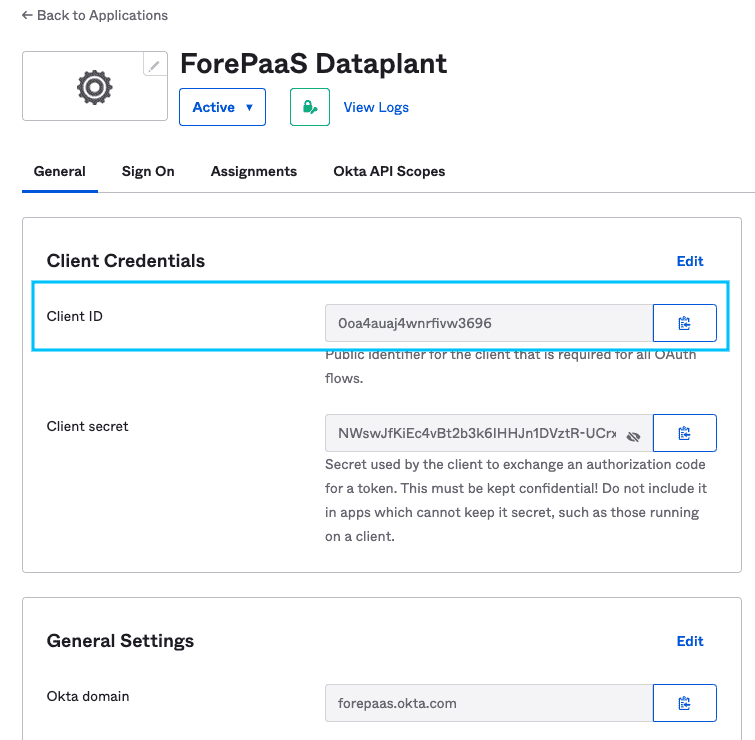Click the ForePaaS Dataplant title
Image resolution: width=755 pixels, height=740 pixels.
[313, 64]
